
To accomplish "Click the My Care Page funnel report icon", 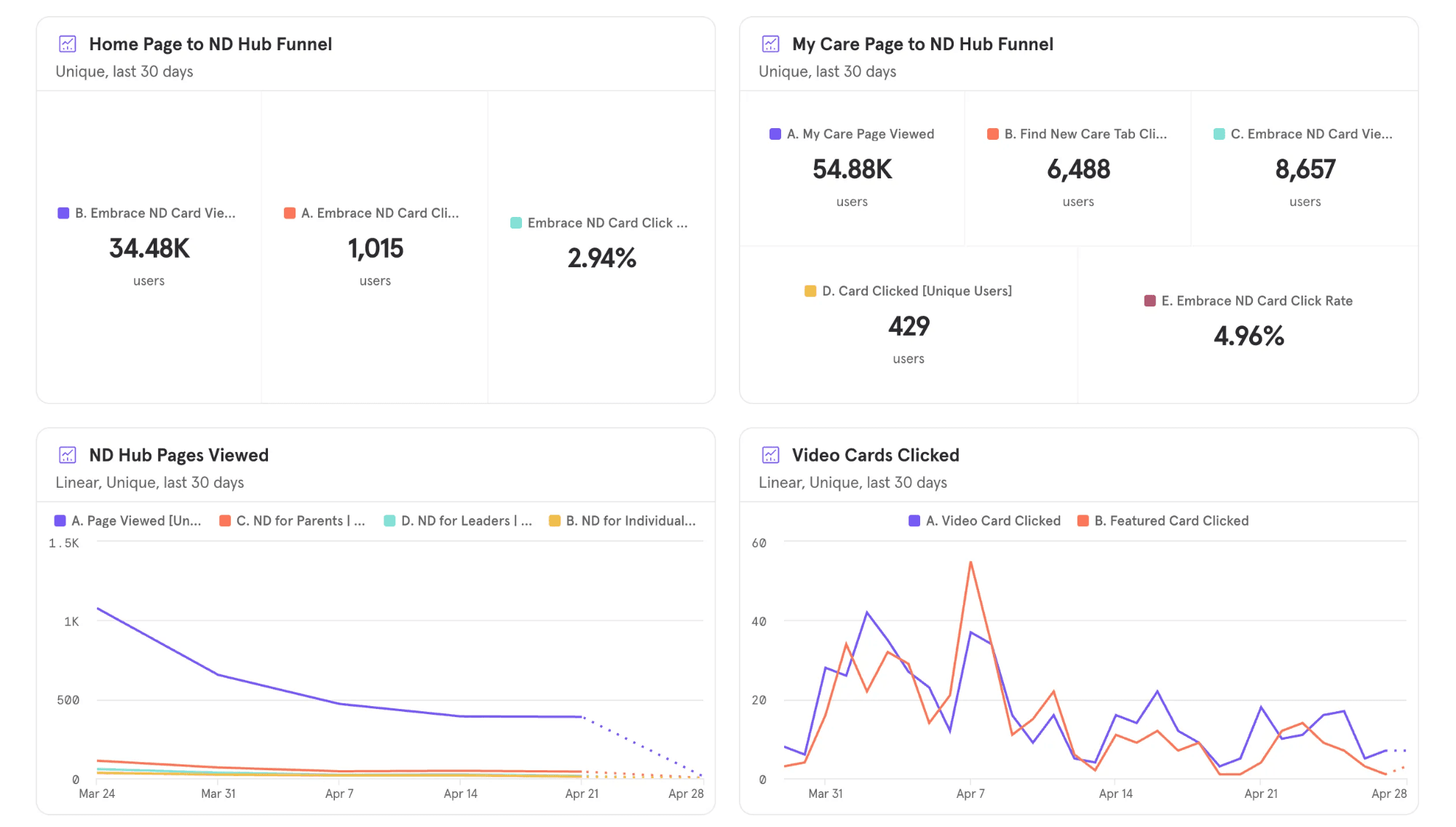I will [x=770, y=44].
